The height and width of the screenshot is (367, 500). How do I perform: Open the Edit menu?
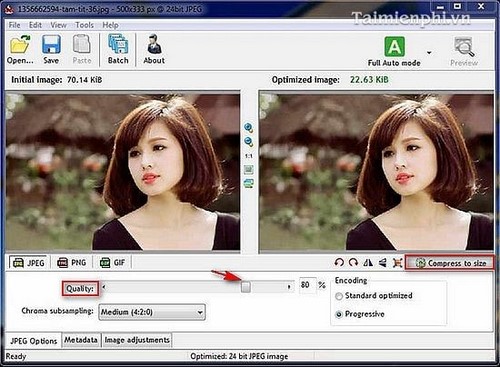pyautogui.click(x=35, y=25)
